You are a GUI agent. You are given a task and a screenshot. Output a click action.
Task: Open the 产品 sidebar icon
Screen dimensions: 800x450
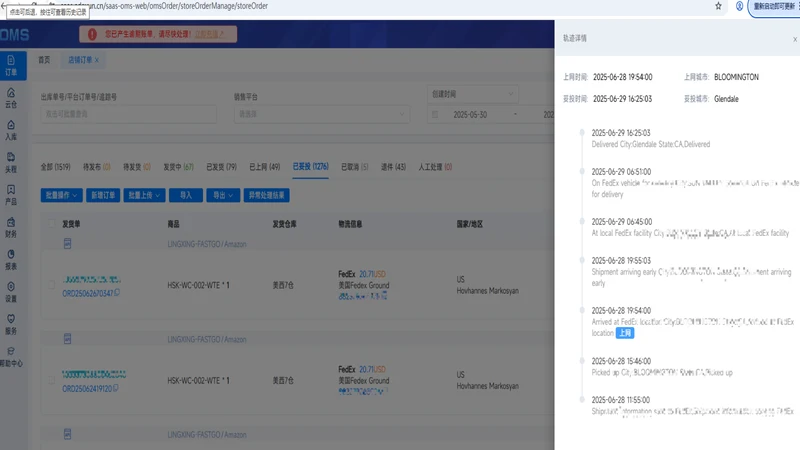[11, 195]
